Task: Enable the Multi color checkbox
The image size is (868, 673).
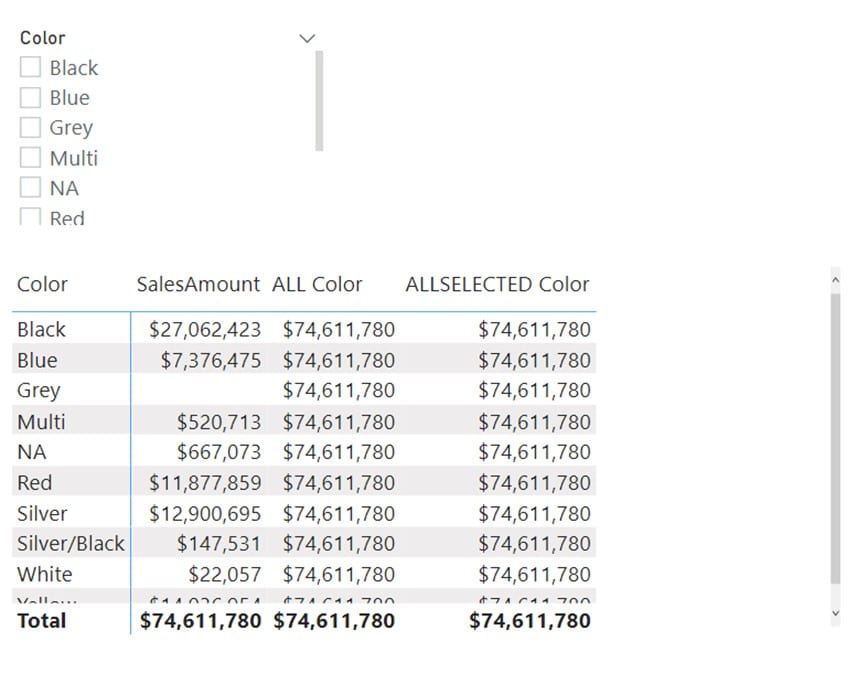Action: pos(30,157)
